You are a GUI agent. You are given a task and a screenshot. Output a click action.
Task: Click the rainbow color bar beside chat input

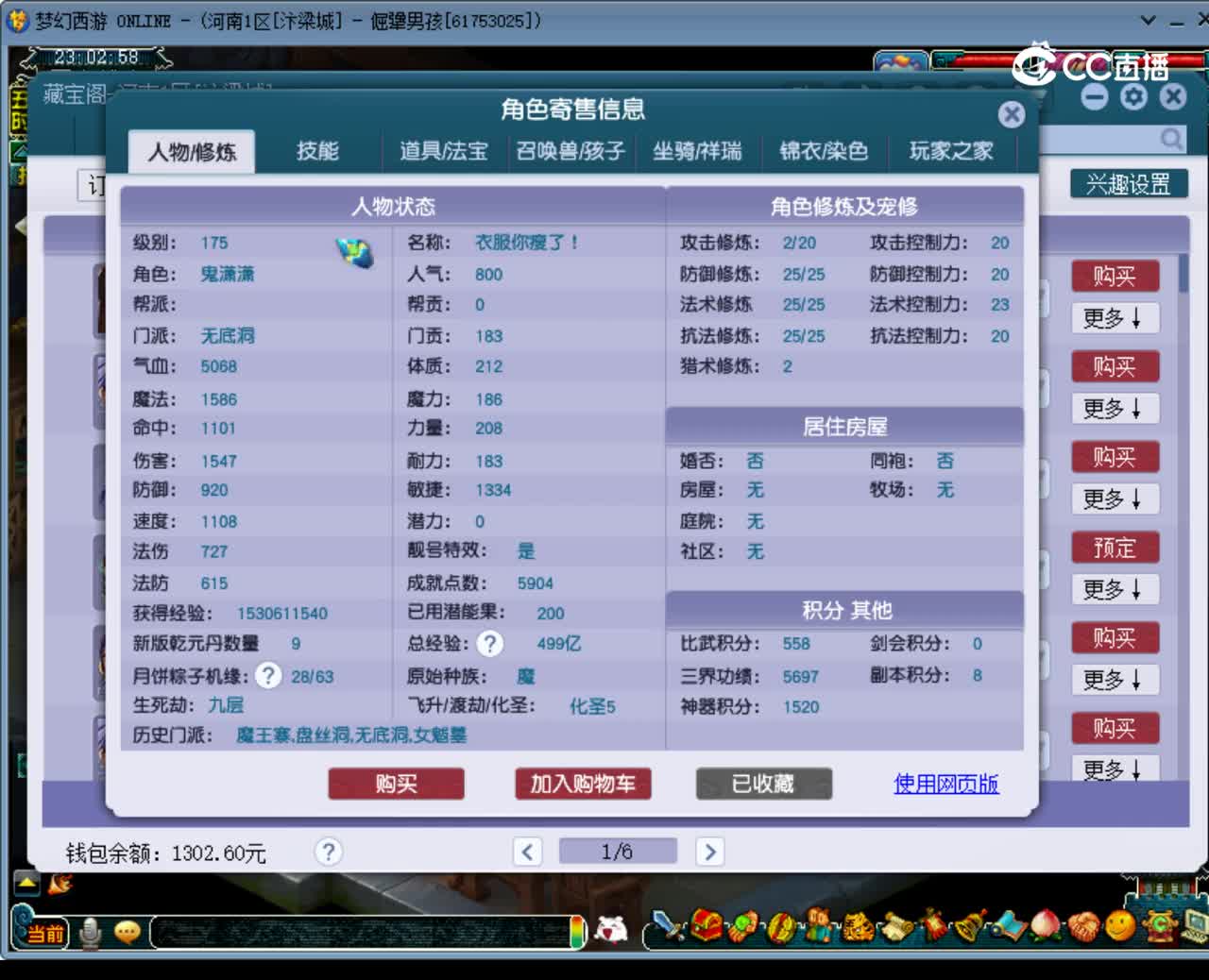pos(577,933)
